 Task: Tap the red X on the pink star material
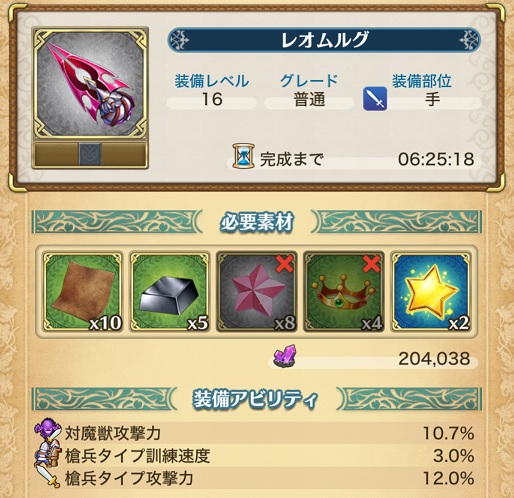click(x=284, y=264)
